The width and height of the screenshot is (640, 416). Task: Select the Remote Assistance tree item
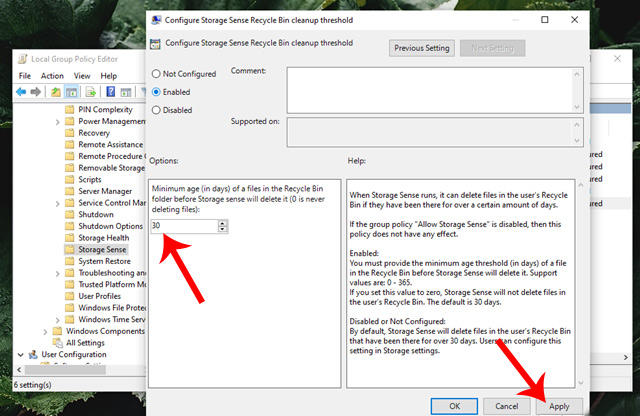tap(111, 145)
